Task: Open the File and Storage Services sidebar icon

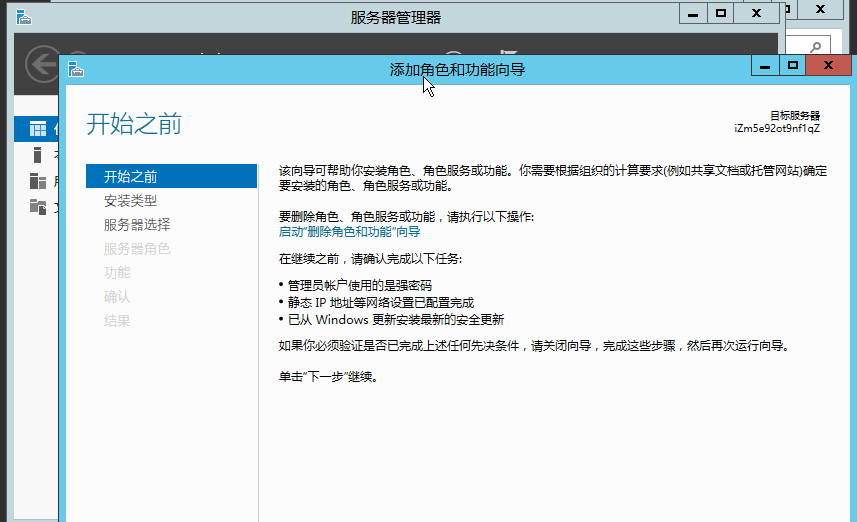Action: [x=38, y=207]
